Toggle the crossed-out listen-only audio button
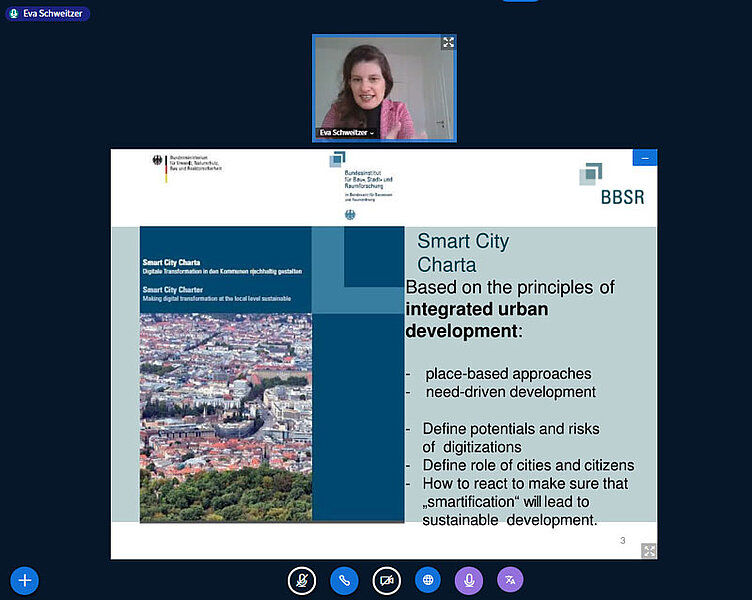The width and height of the screenshot is (752, 600). tap(302, 580)
